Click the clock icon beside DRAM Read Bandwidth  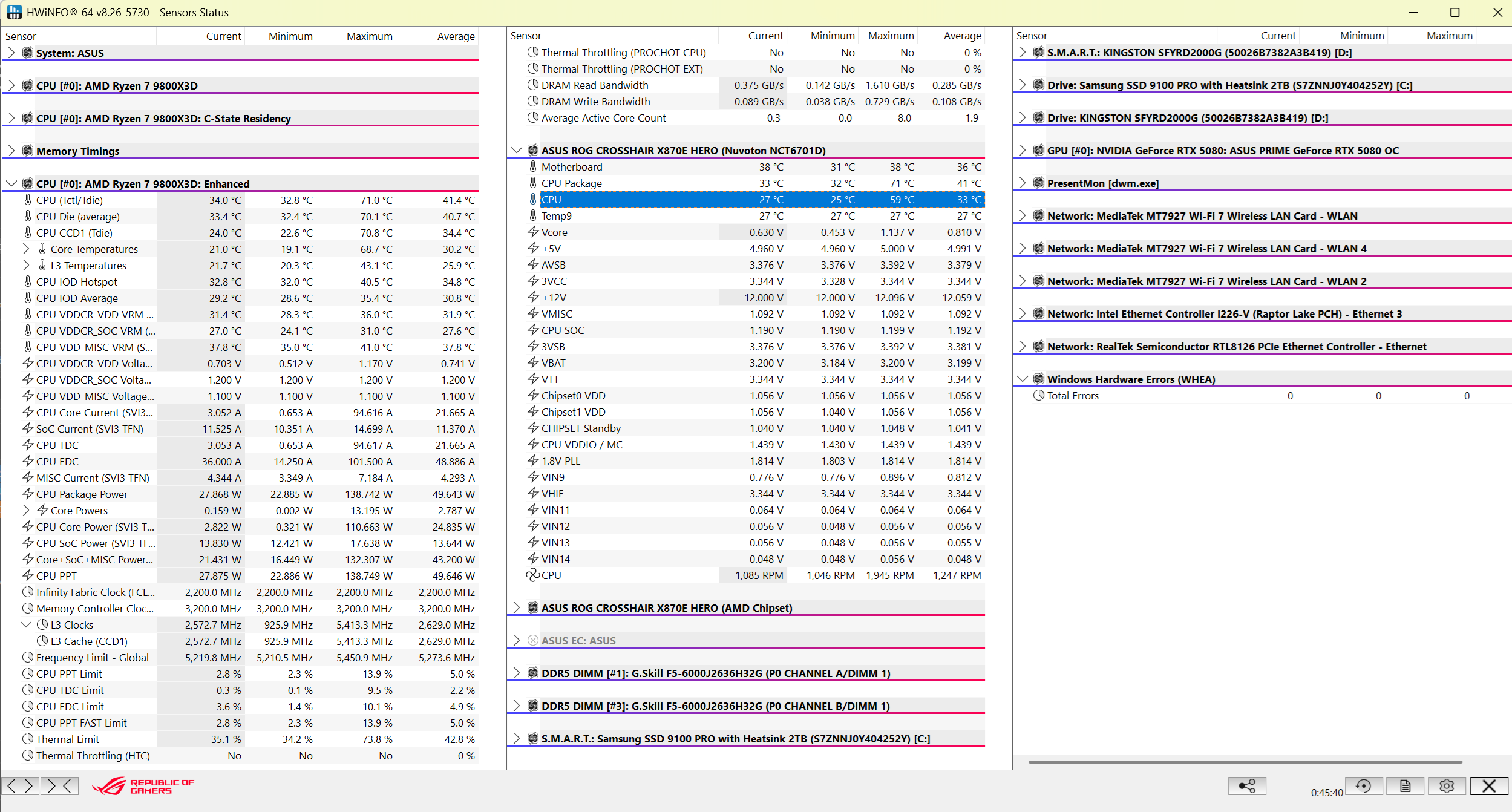pos(533,85)
